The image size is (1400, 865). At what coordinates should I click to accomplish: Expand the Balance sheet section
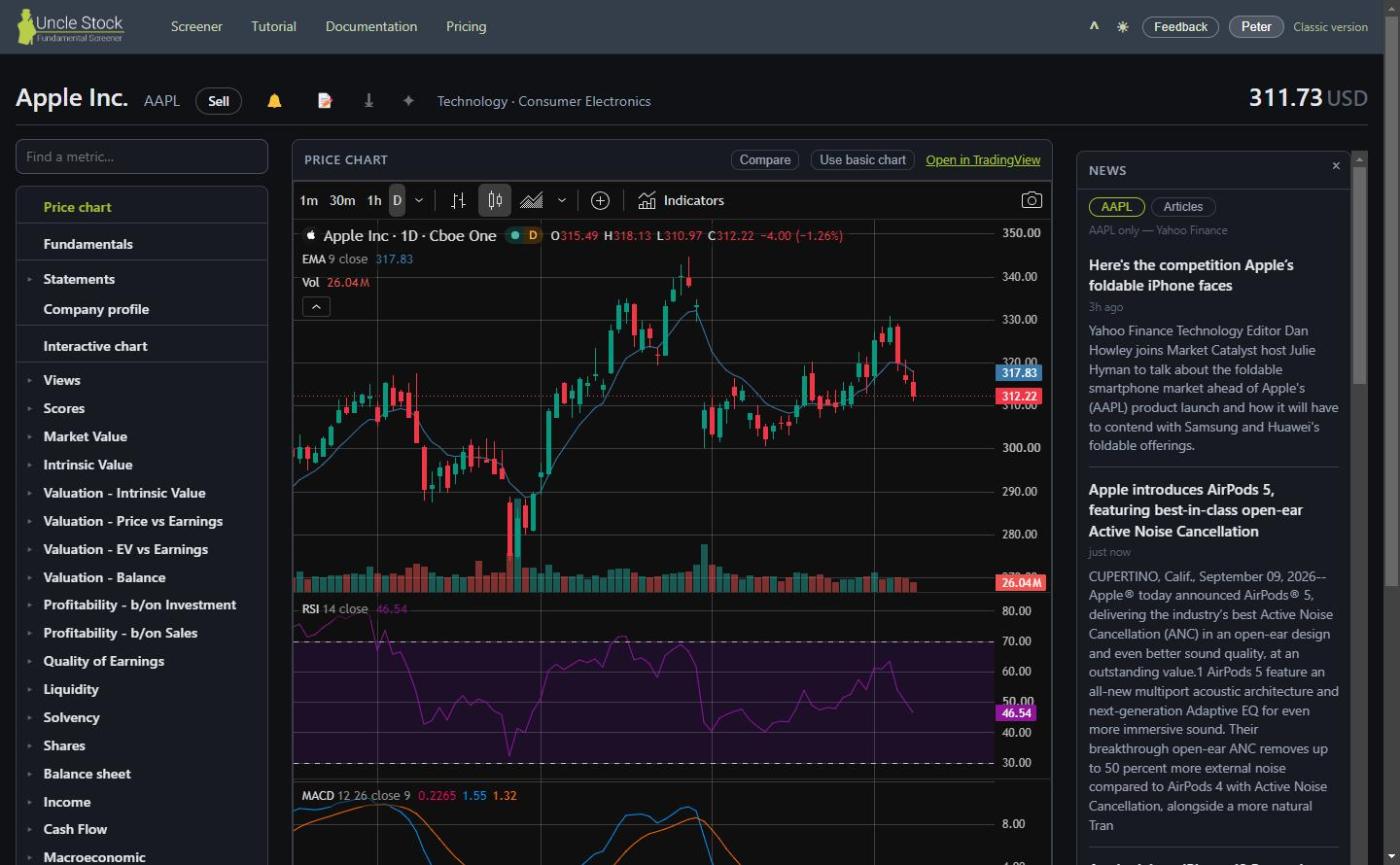87,774
